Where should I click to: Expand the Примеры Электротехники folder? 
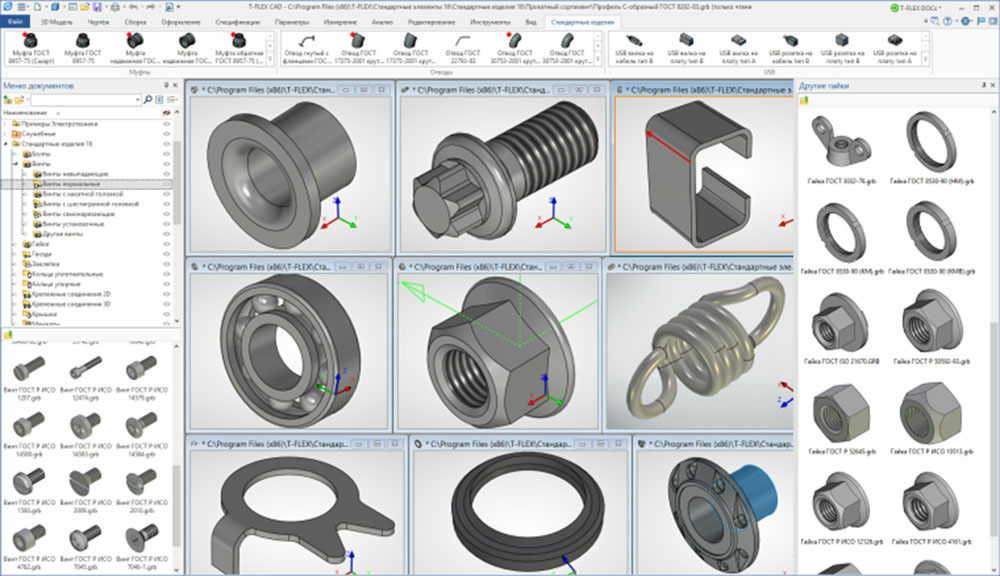(x=7, y=123)
